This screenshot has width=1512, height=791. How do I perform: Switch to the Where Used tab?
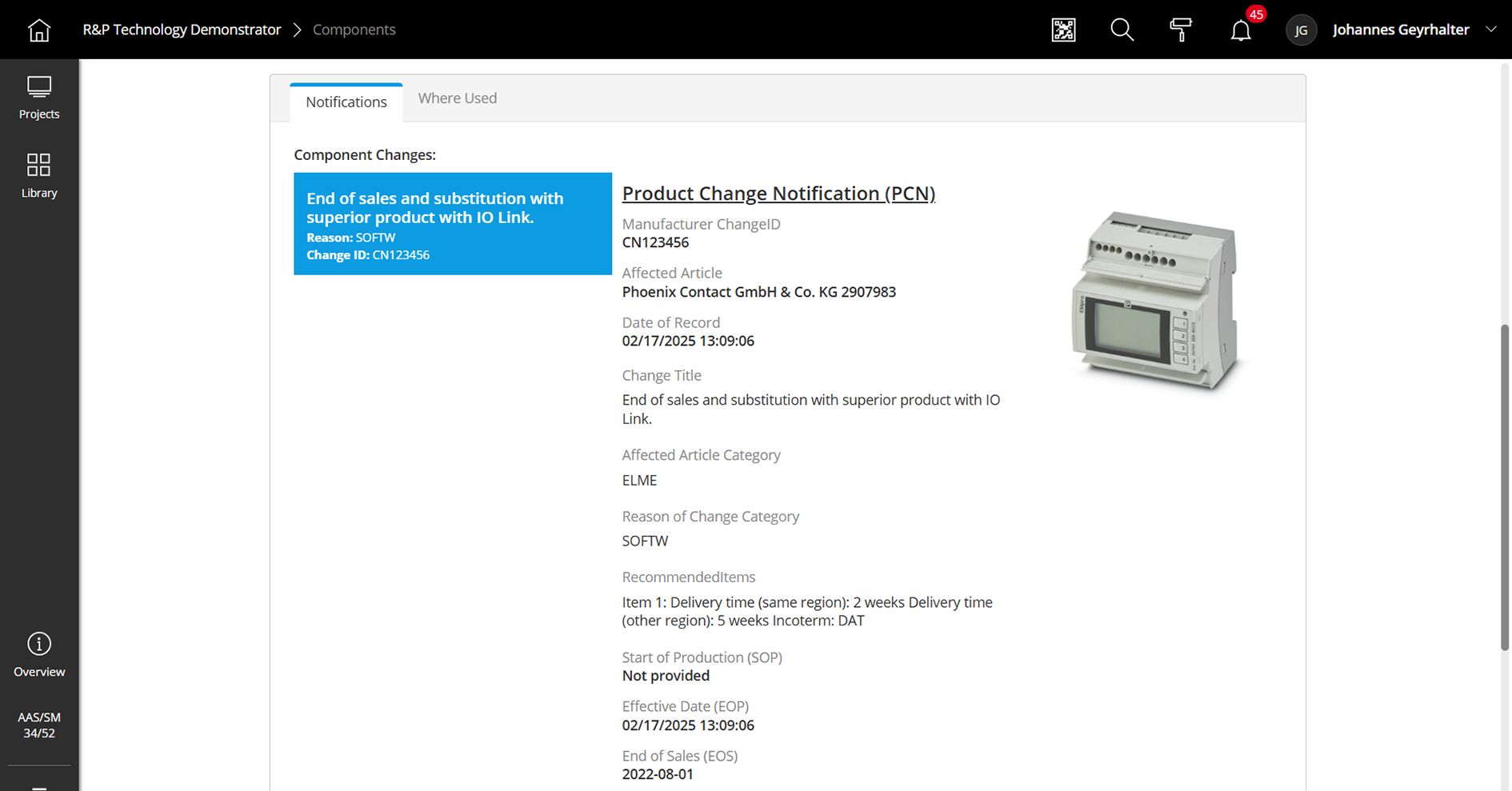tap(457, 98)
